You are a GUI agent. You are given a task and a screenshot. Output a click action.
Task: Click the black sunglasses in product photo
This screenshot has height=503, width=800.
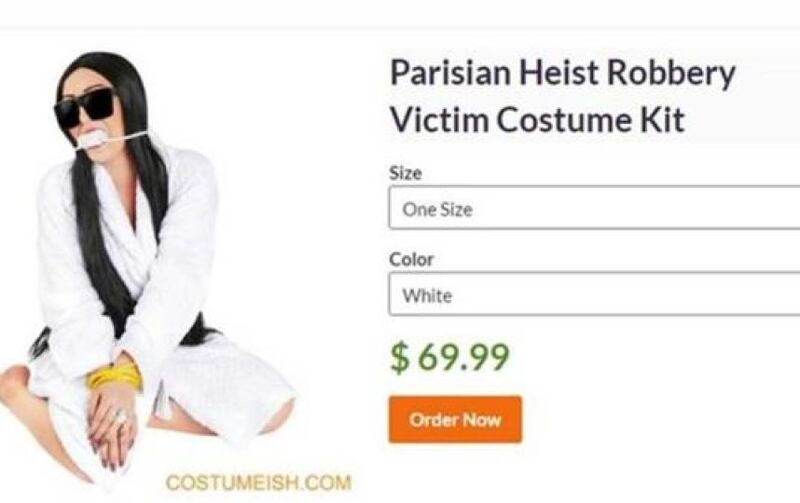(x=86, y=109)
